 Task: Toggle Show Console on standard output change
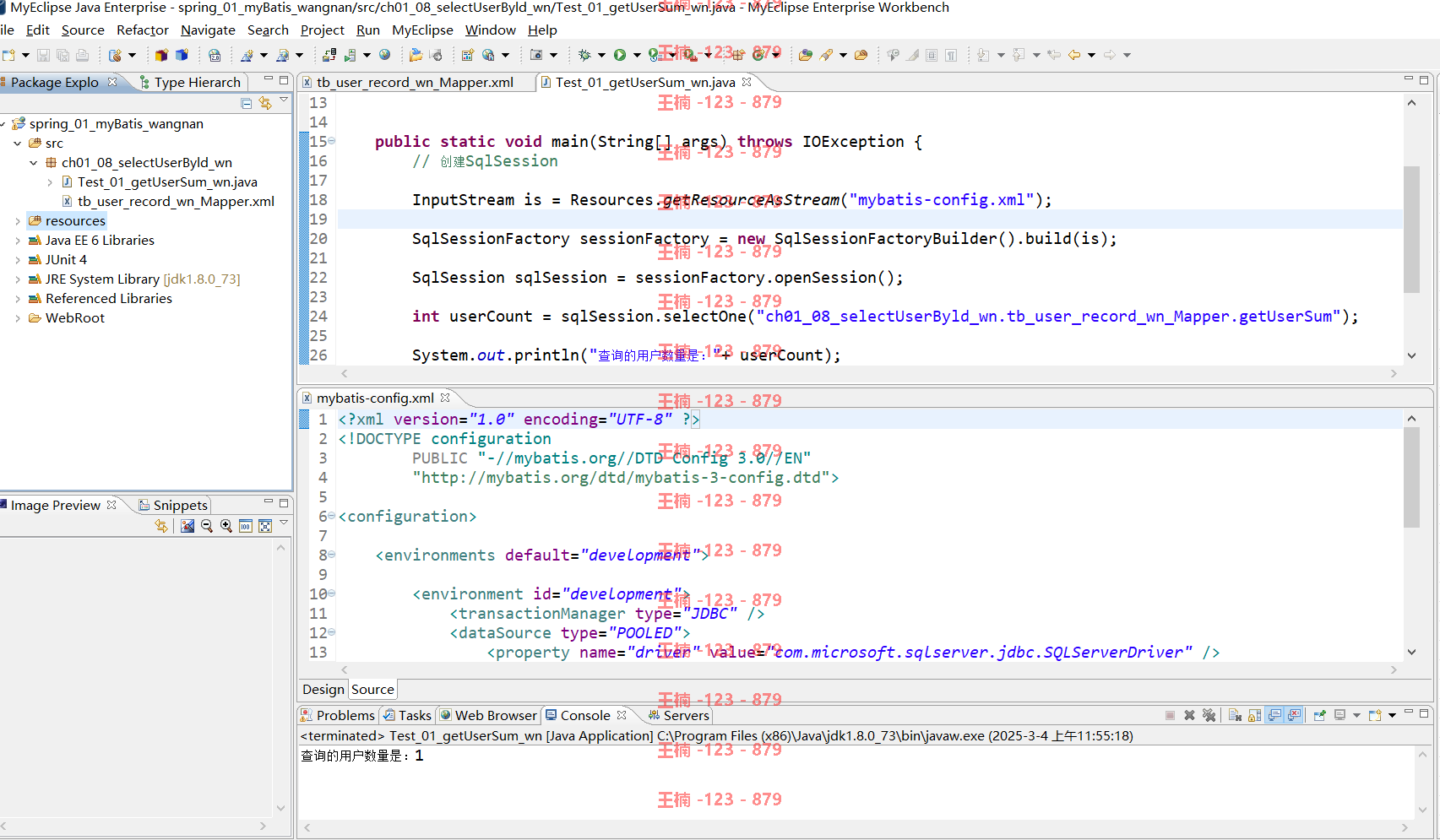[1274, 715]
